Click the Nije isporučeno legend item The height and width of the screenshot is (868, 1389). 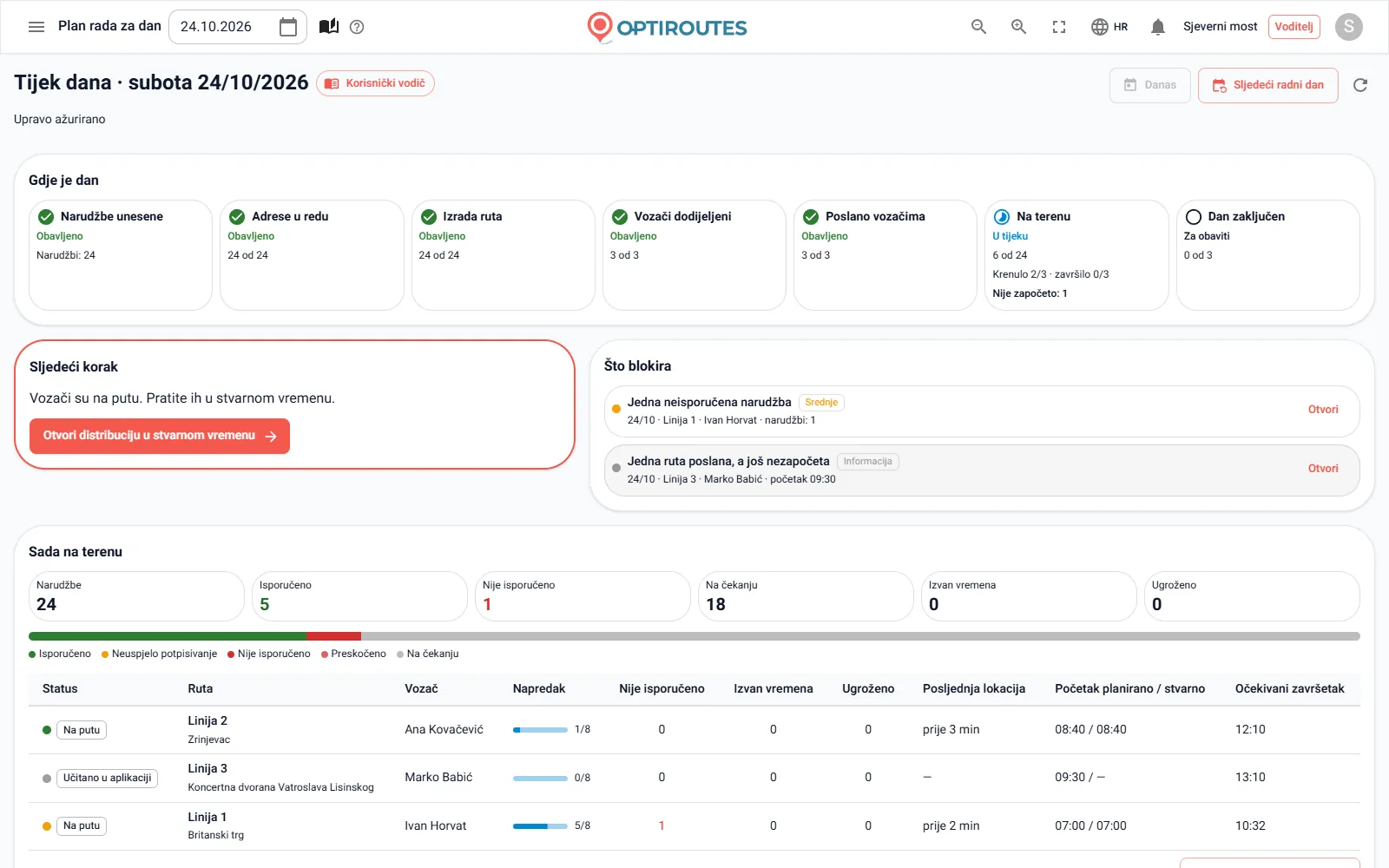tap(268, 654)
